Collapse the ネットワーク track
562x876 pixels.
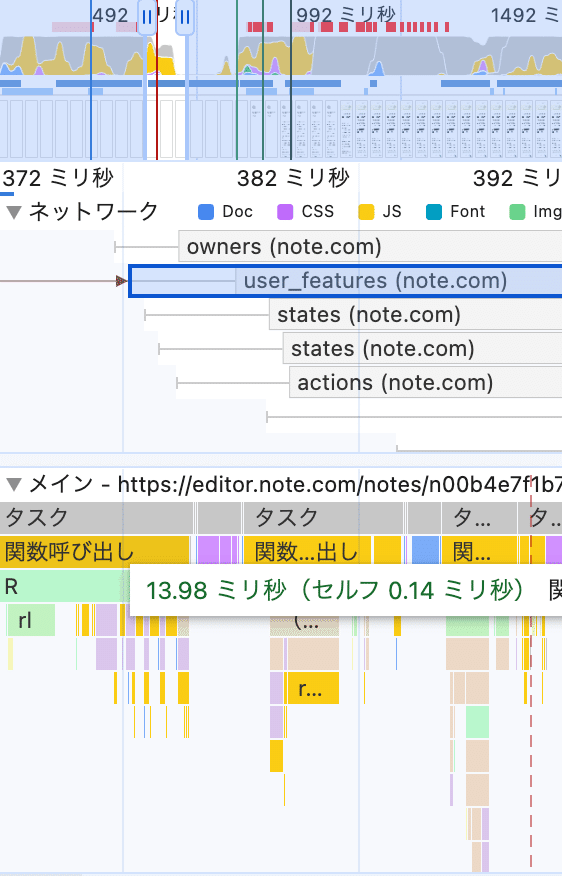(14, 212)
